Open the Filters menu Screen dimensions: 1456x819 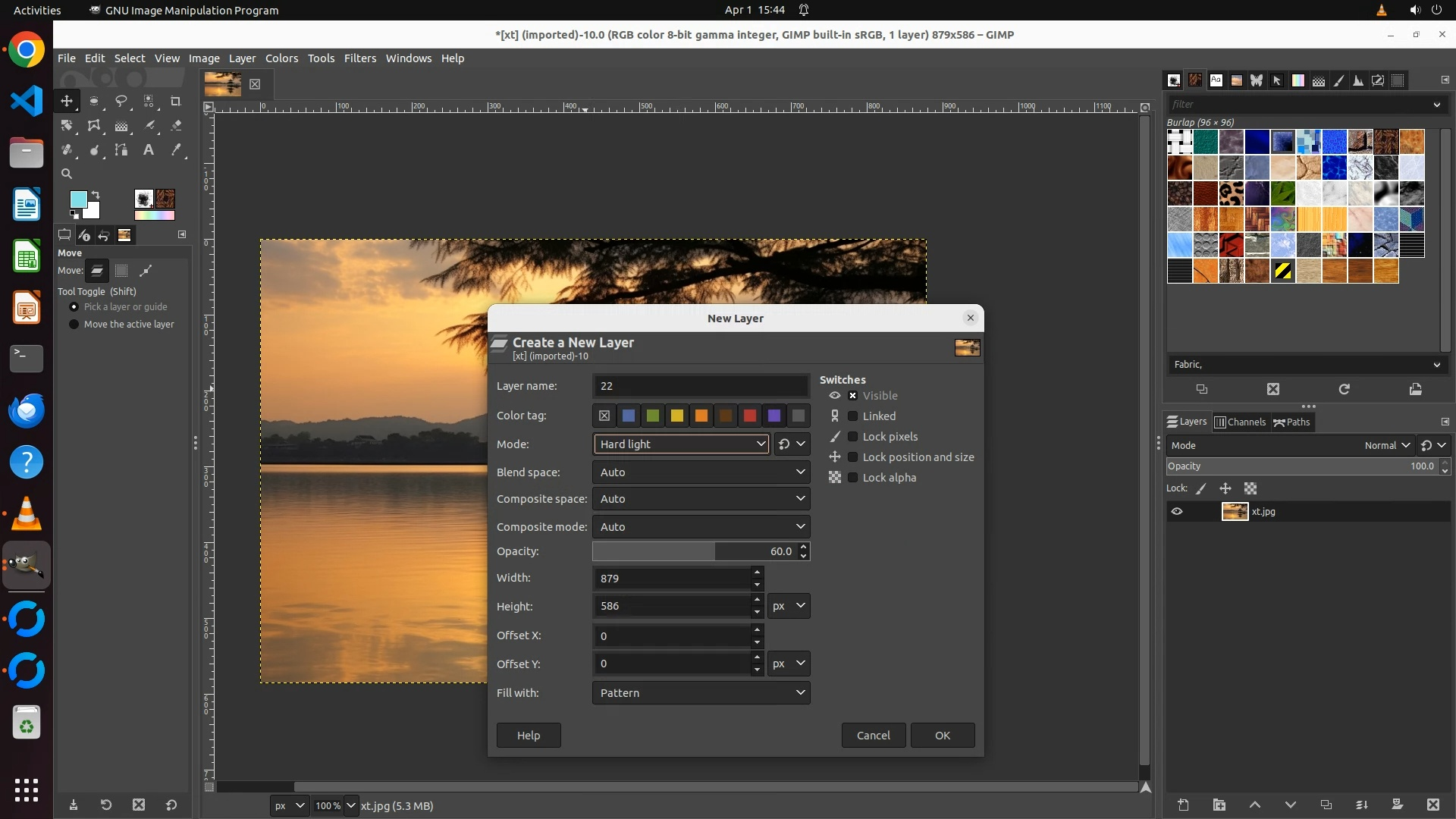click(359, 58)
